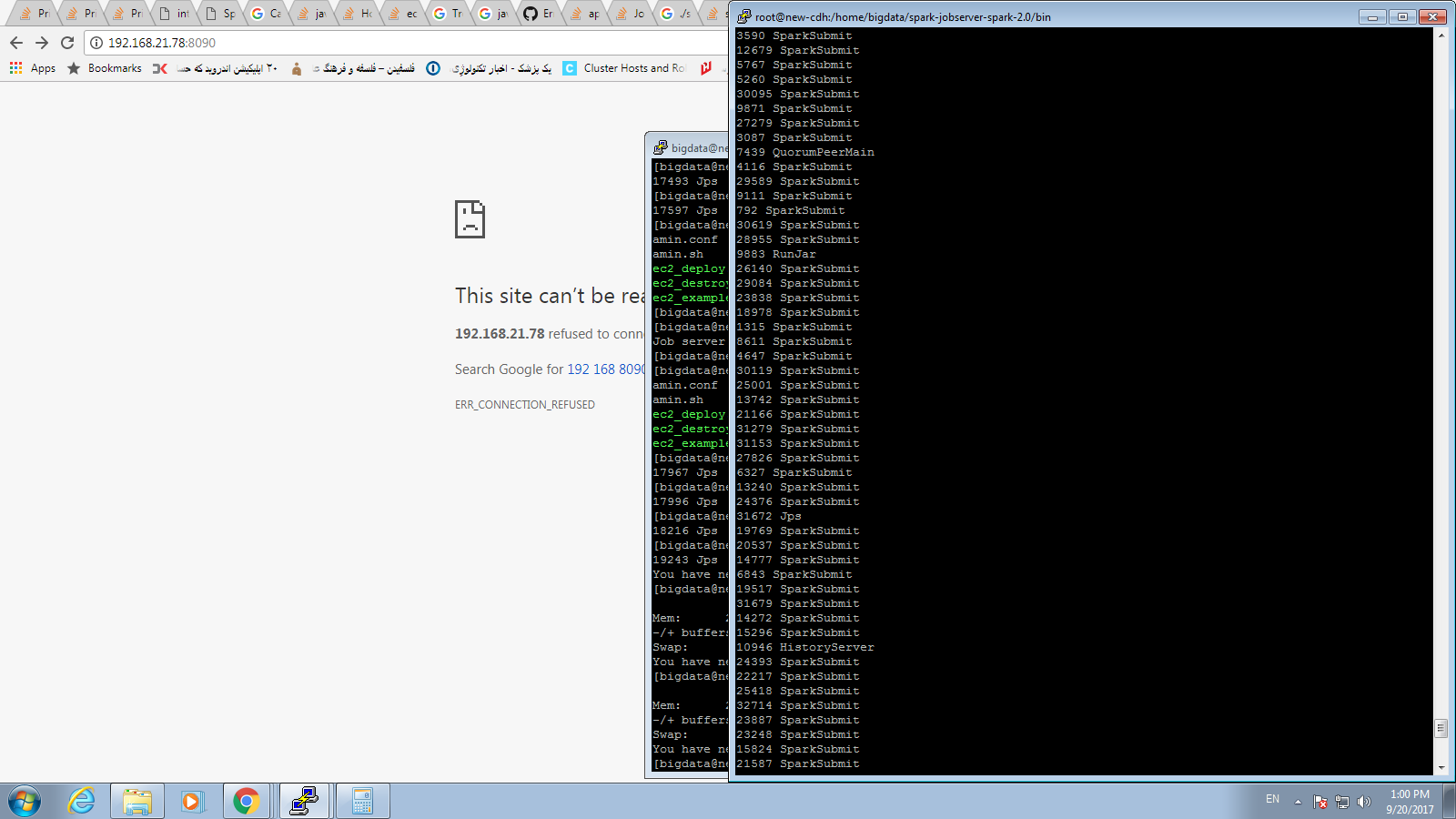Open the Cluster Hosts bookmark
This screenshot has height=819, width=1456.
click(x=626, y=67)
